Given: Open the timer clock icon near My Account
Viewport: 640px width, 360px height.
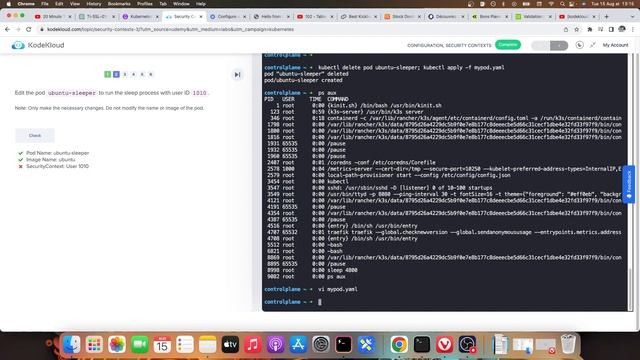Looking at the screenshot, I should point(579,45).
